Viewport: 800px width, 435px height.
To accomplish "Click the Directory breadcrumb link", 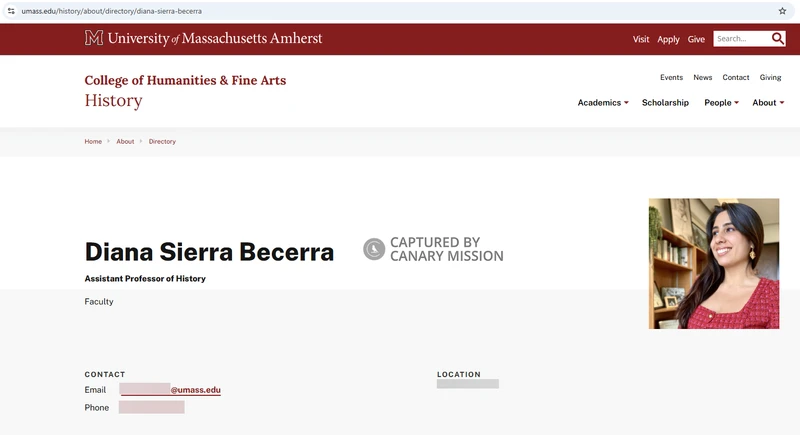I will point(162,142).
